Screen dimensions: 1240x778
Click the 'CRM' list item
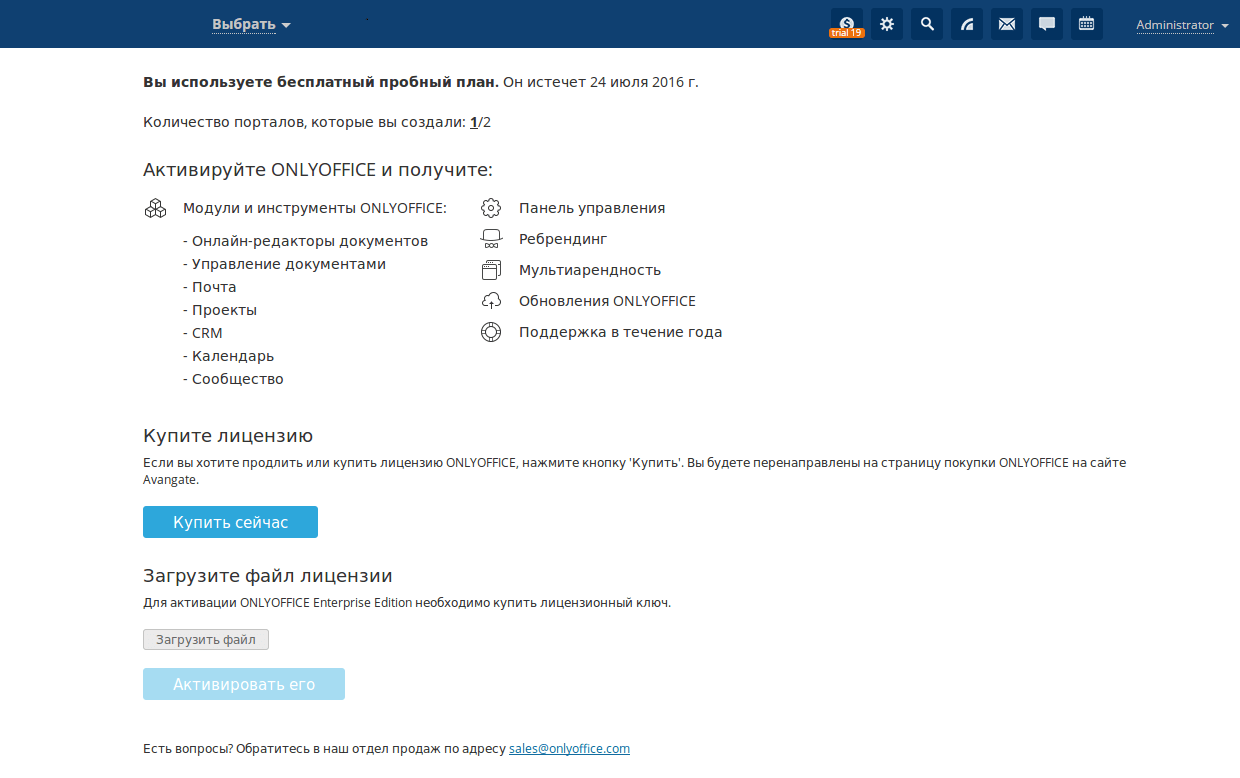(x=207, y=333)
